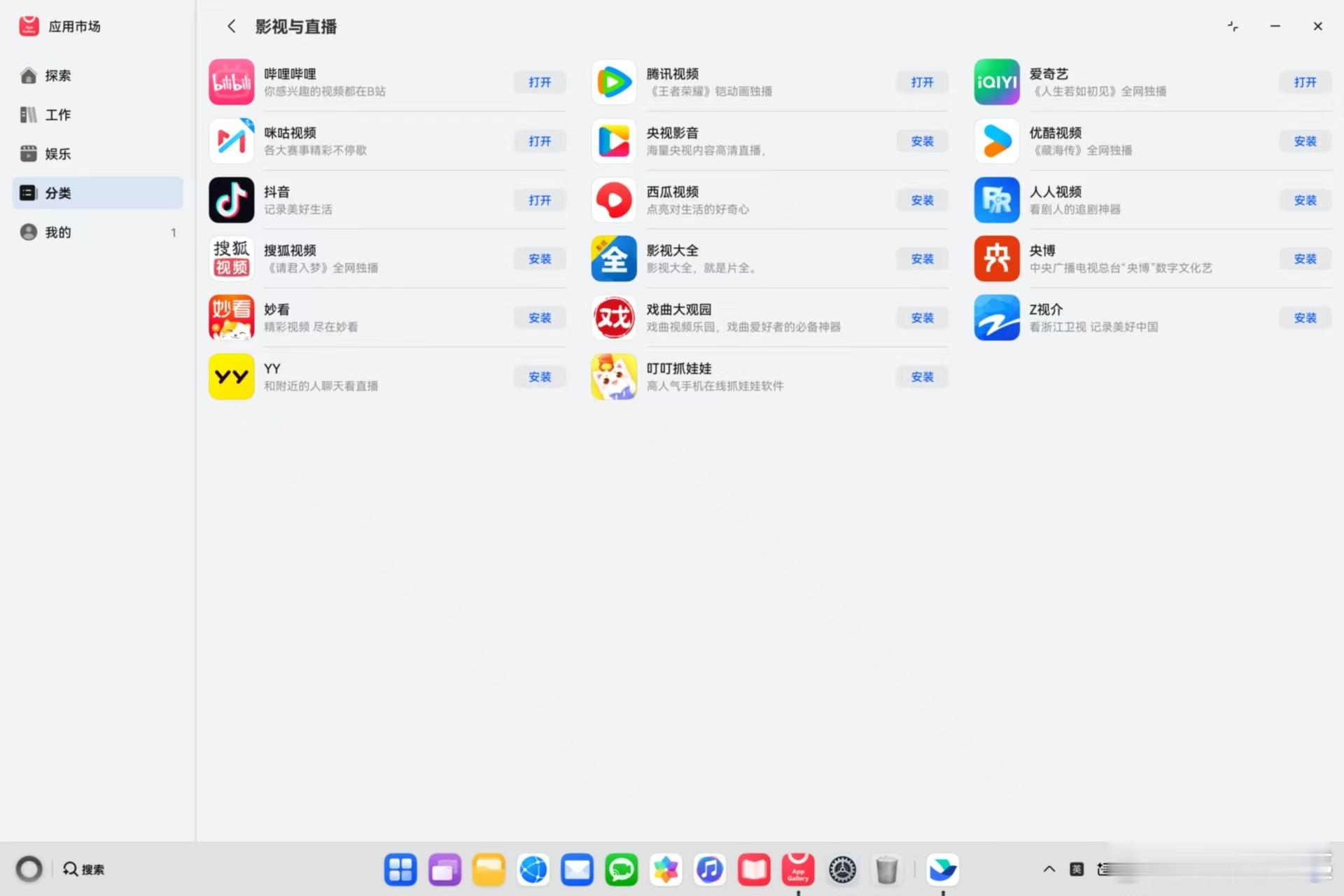Install YY with its 安装 button
This screenshot has height=896, width=1344.
[540, 377]
